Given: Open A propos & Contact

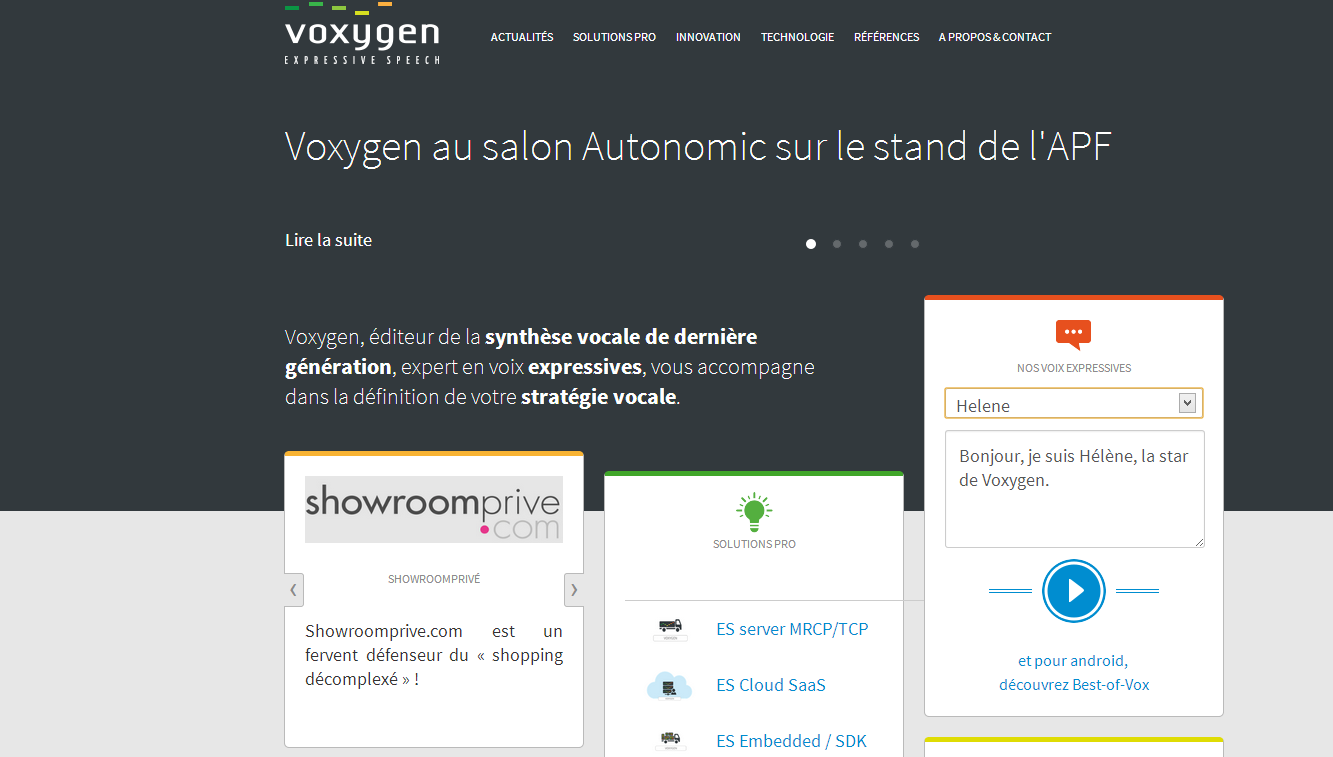Looking at the screenshot, I should pos(995,37).
